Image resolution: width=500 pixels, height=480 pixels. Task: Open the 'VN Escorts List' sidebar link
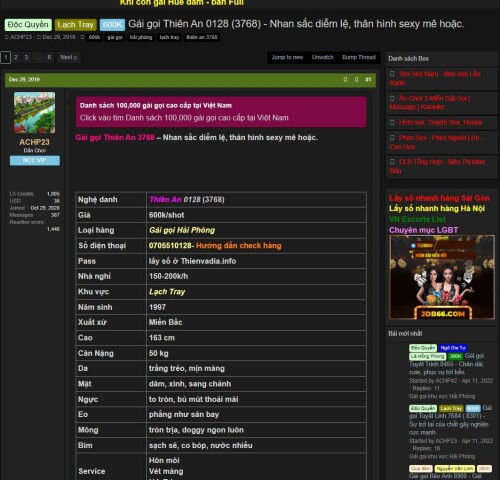pos(417,219)
